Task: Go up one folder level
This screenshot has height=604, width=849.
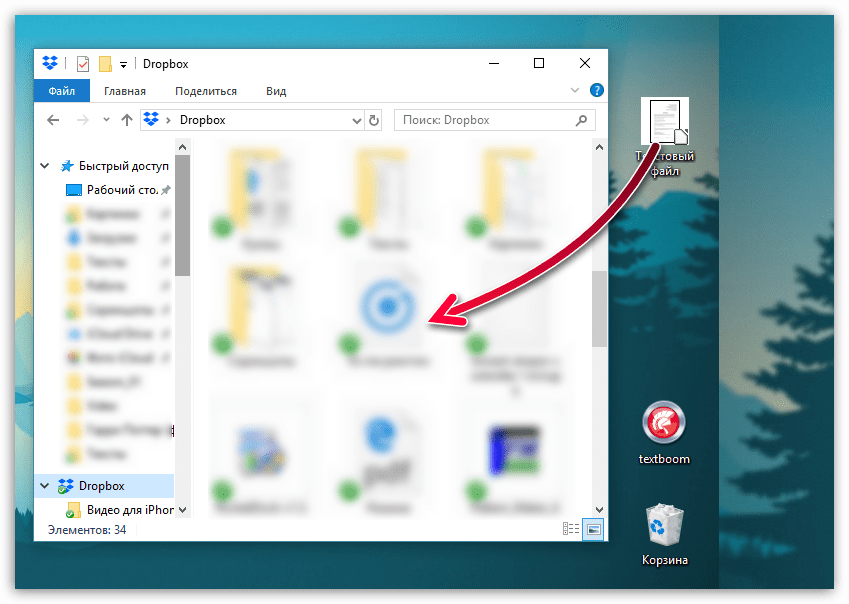Action: tap(127, 120)
